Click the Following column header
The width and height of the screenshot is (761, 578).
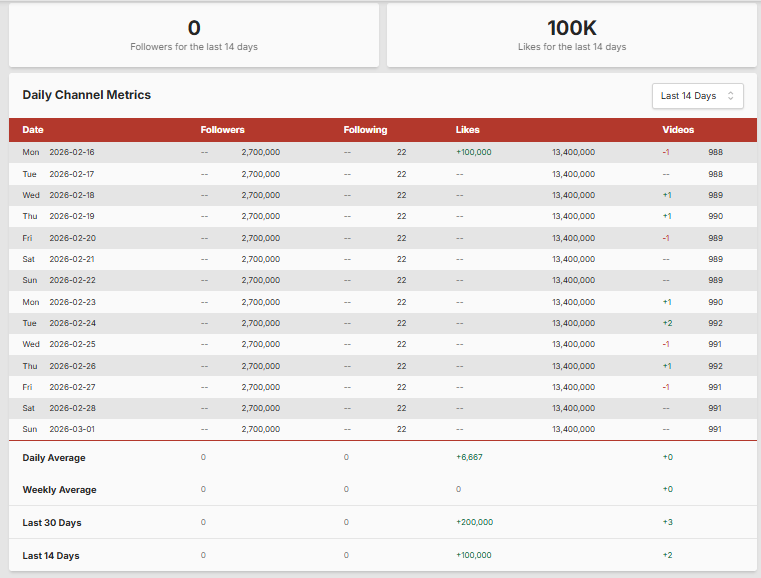click(365, 130)
